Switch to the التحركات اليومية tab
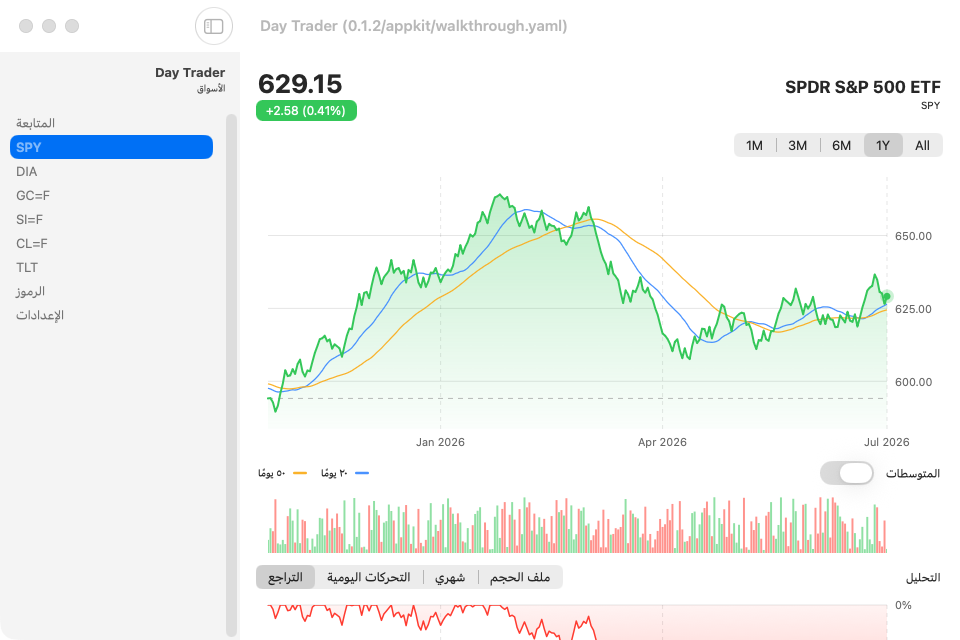The width and height of the screenshot is (960, 640). point(369,577)
